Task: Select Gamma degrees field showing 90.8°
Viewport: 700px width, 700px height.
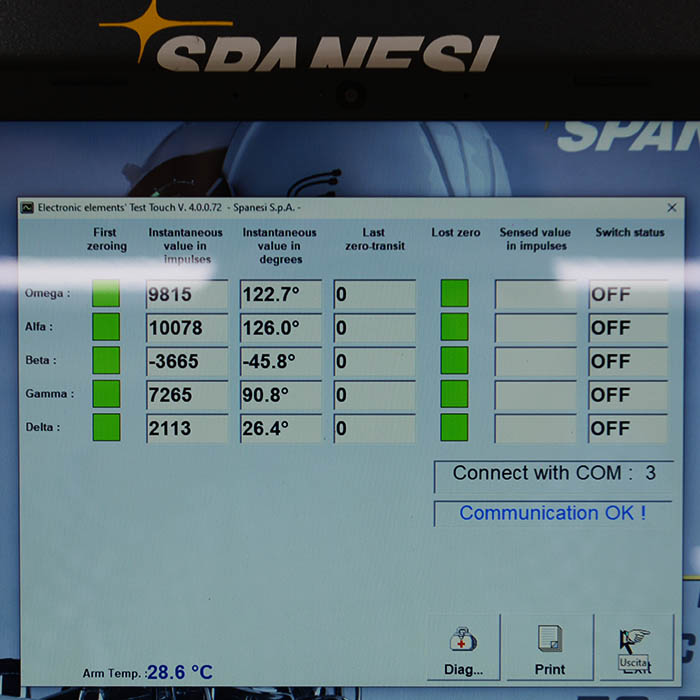Action: 280,395
